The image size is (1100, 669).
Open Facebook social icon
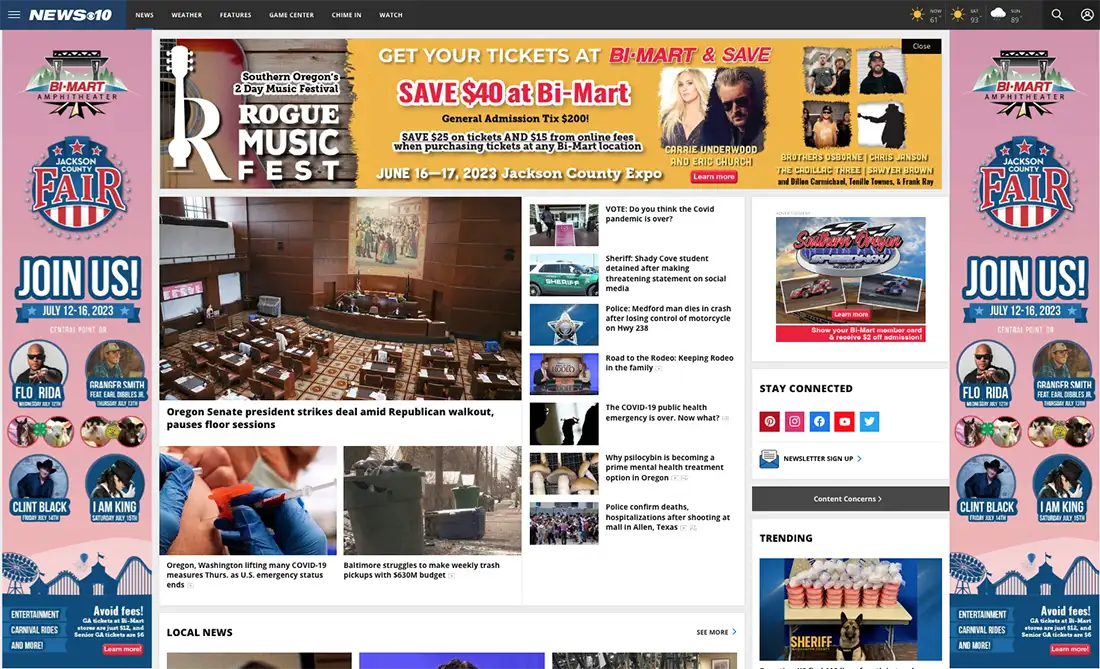coord(819,421)
